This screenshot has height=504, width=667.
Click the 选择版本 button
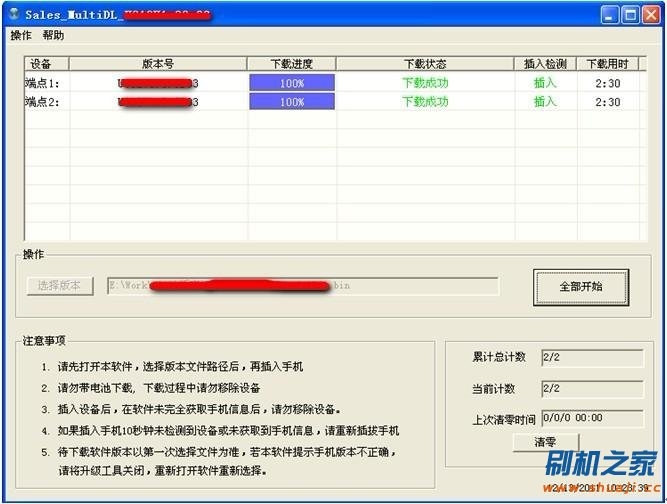click(x=60, y=285)
